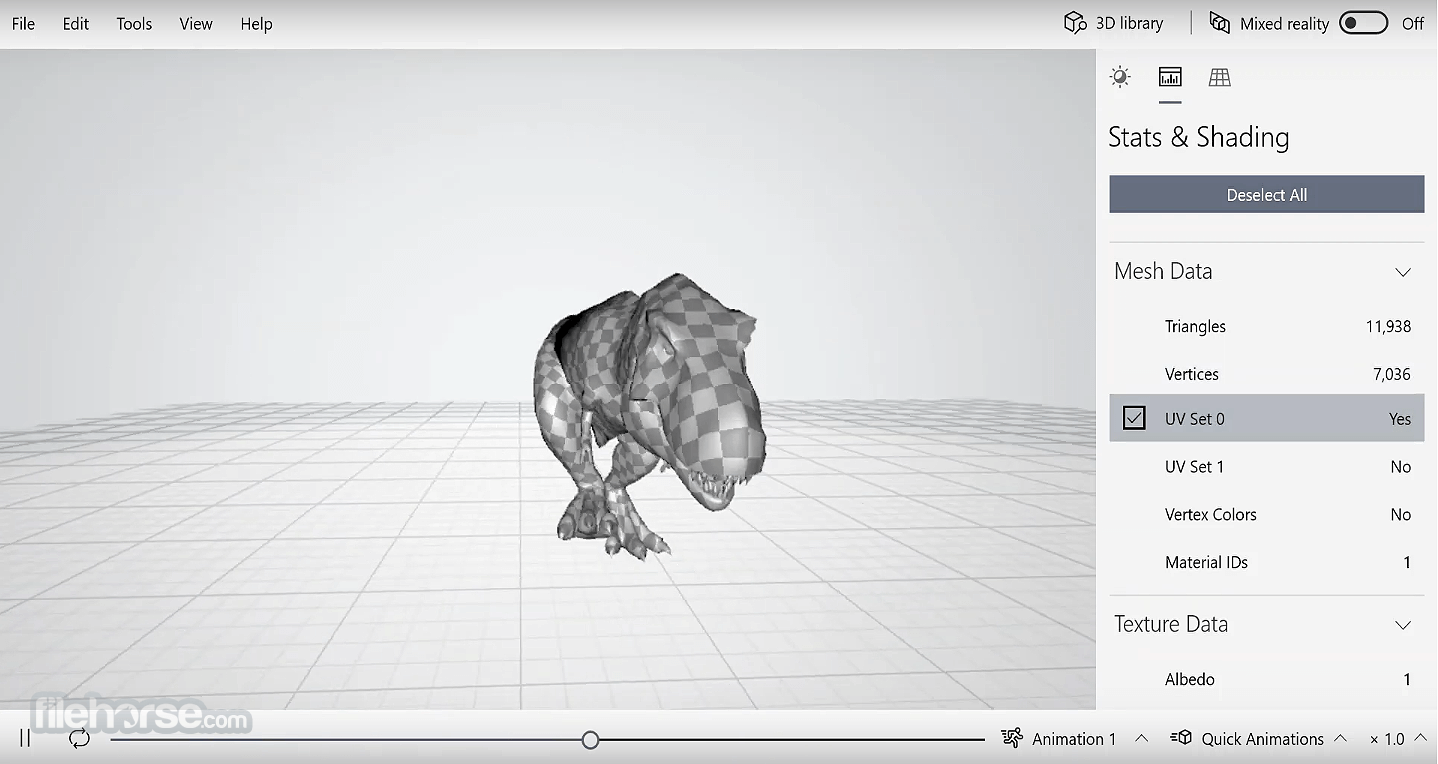Click the Mixed reality icon

[1219, 23]
